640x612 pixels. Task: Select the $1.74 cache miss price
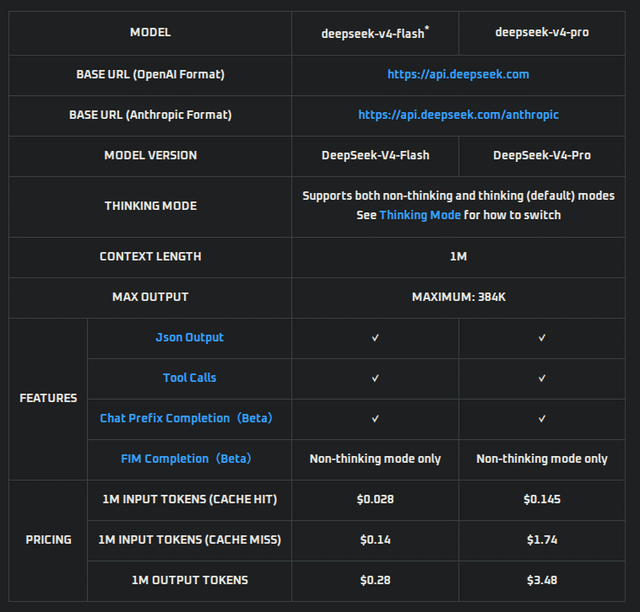pyautogui.click(x=542, y=540)
